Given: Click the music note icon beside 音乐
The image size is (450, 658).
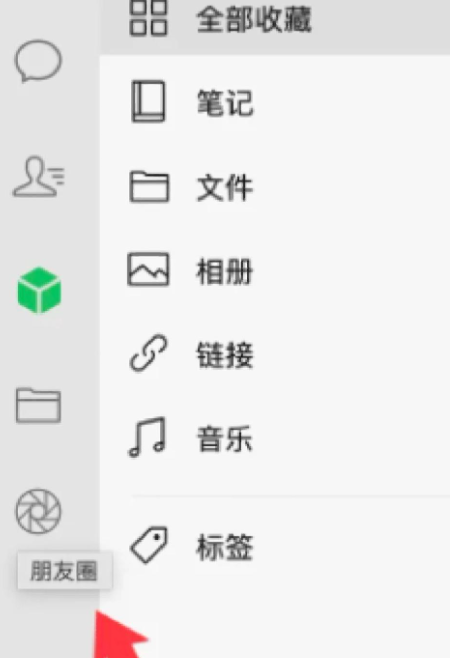Looking at the screenshot, I should pos(147,437).
